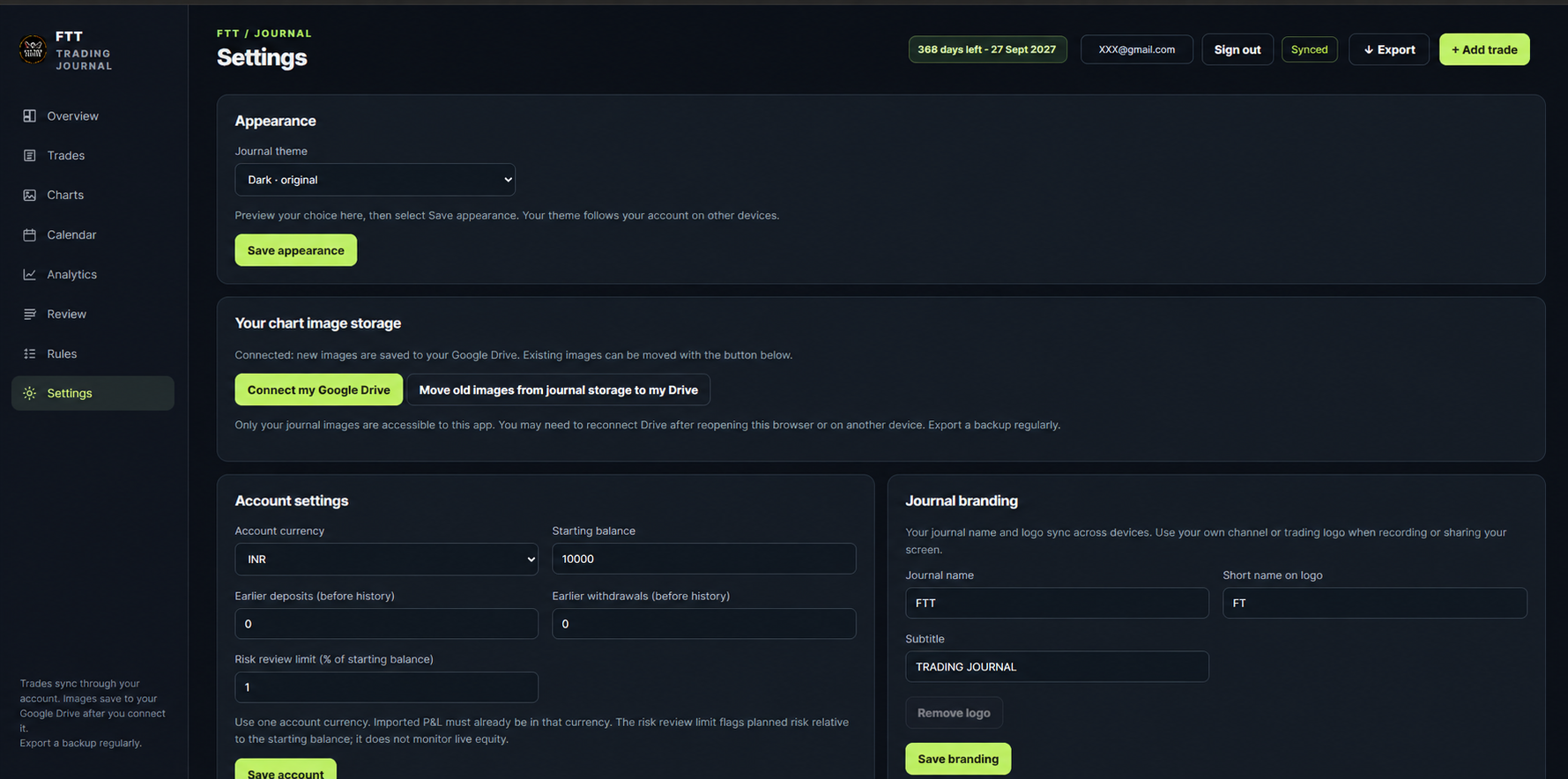Image resolution: width=1568 pixels, height=779 pixels.
Task: Click Save branding button
Action: [958, 759]
